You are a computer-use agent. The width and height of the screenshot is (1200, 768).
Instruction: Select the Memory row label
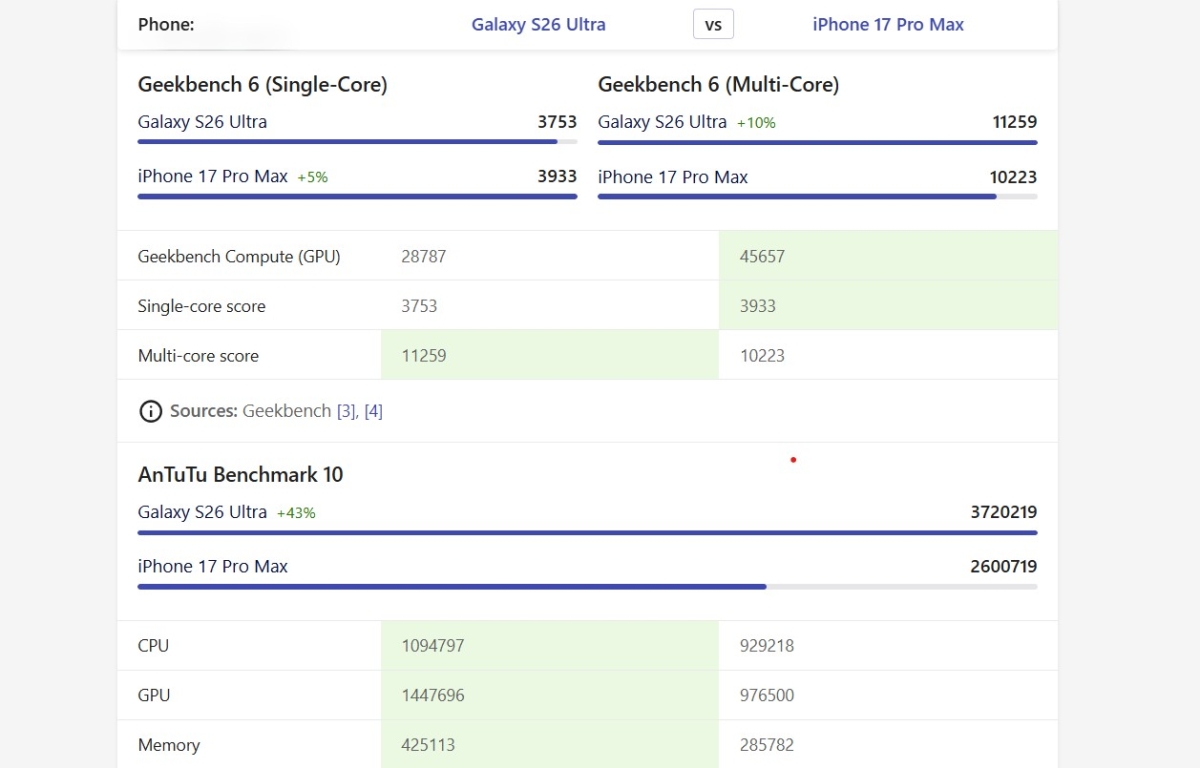[x=169, y=745]
